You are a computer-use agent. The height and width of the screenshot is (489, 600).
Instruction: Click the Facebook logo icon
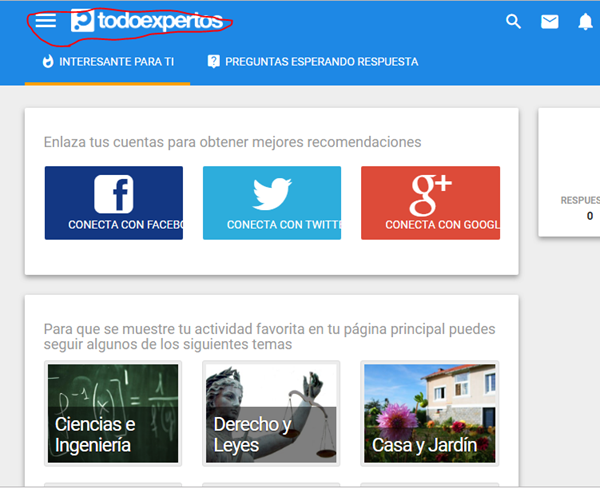(114, 194)
